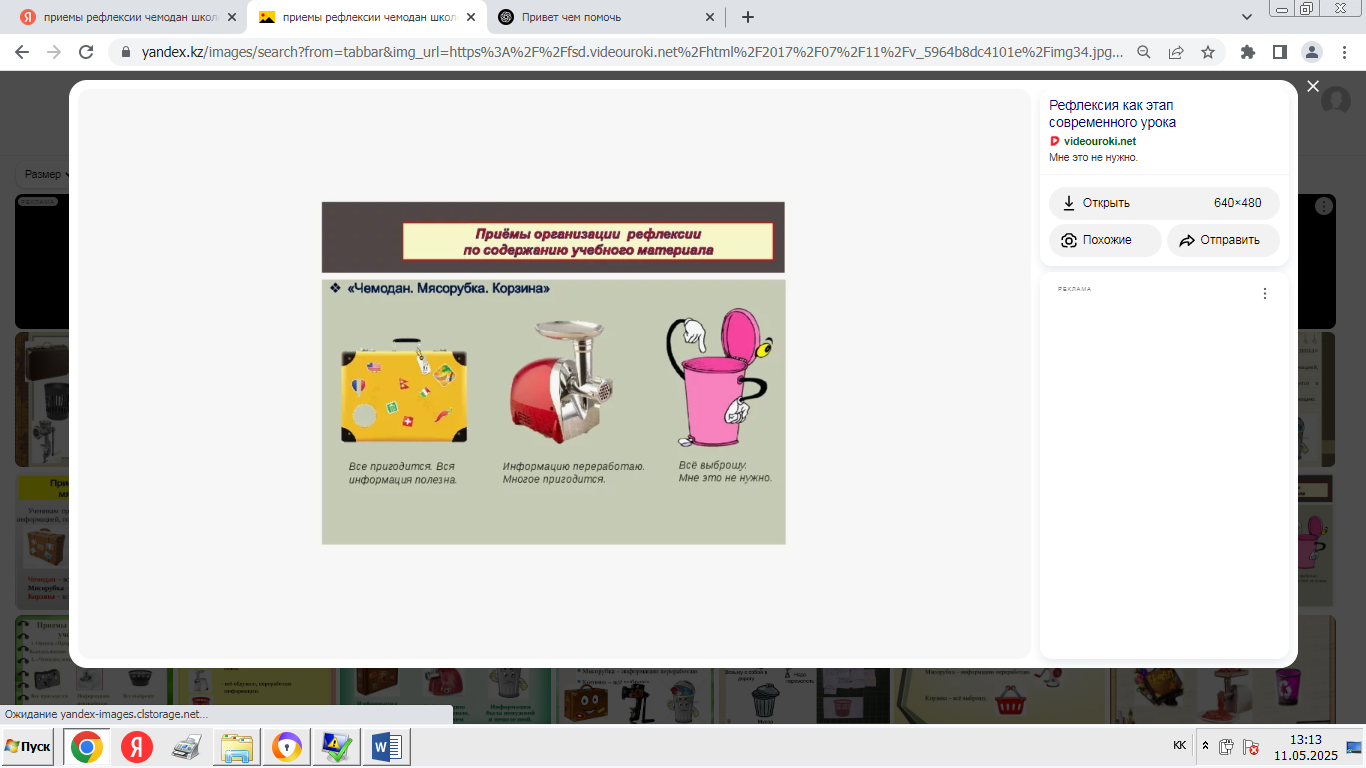1366x768 pixels.
Task: Click the 'Открыть' button
Action: point(1164,203)
